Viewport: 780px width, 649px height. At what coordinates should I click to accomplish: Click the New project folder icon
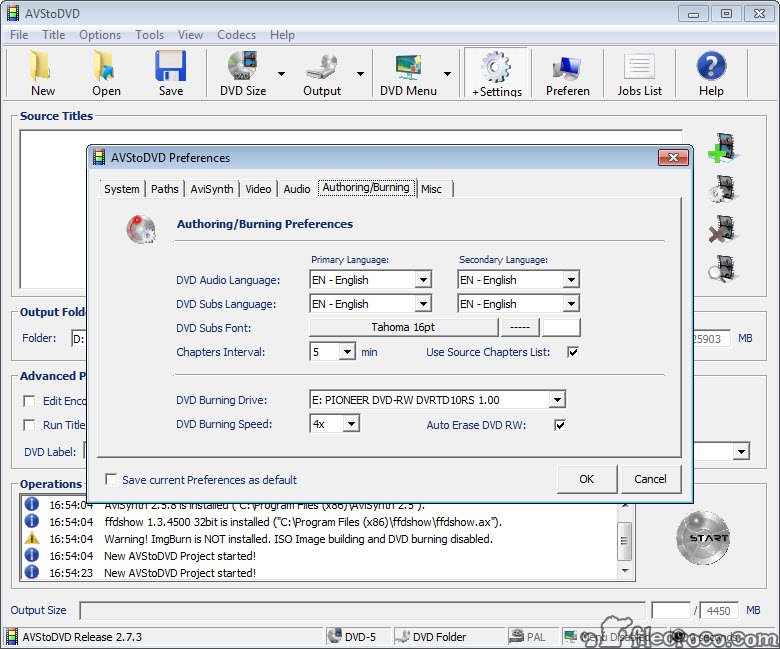pyautogui.click(x=40, y=66)
